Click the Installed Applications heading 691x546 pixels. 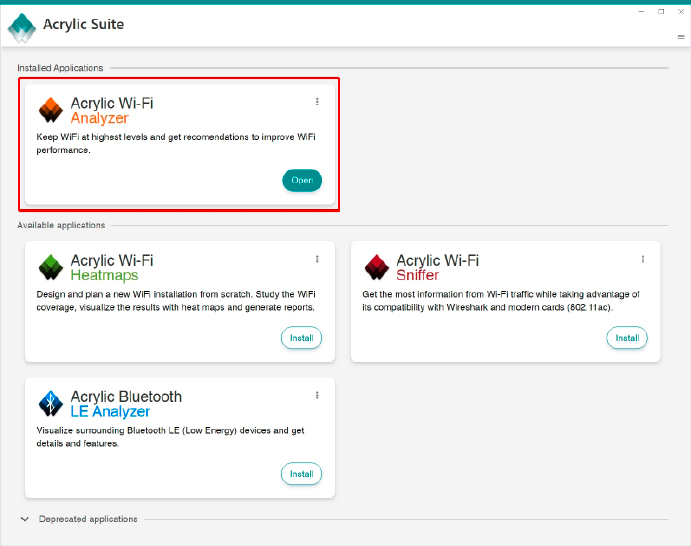click(x=60, y=68)
